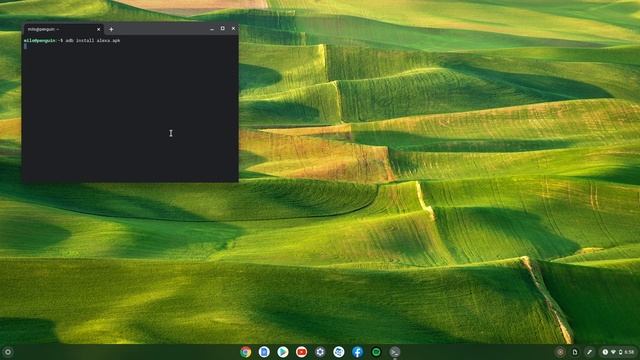Select the milo@penguin Terminal tab
Viewport: 640px width, 360px height.
(x=63, y=29)
